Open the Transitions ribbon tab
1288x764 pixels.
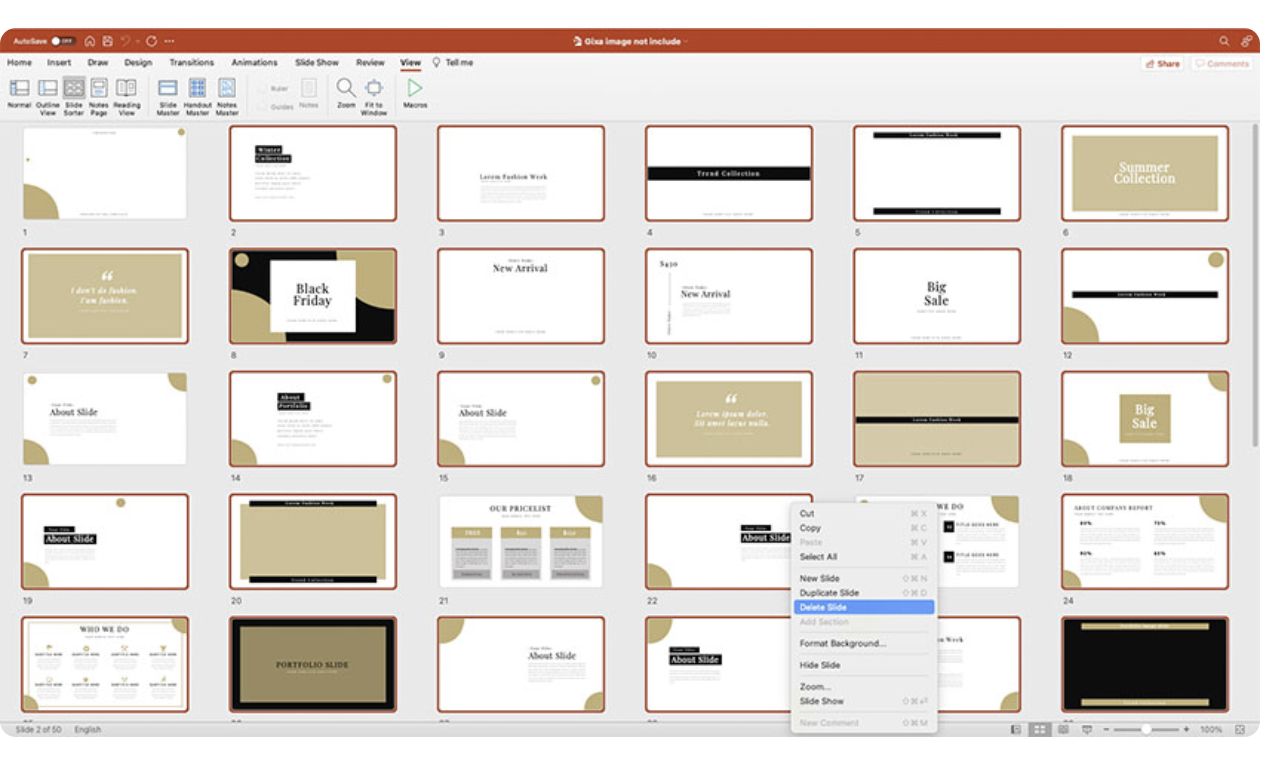[192, 62]
